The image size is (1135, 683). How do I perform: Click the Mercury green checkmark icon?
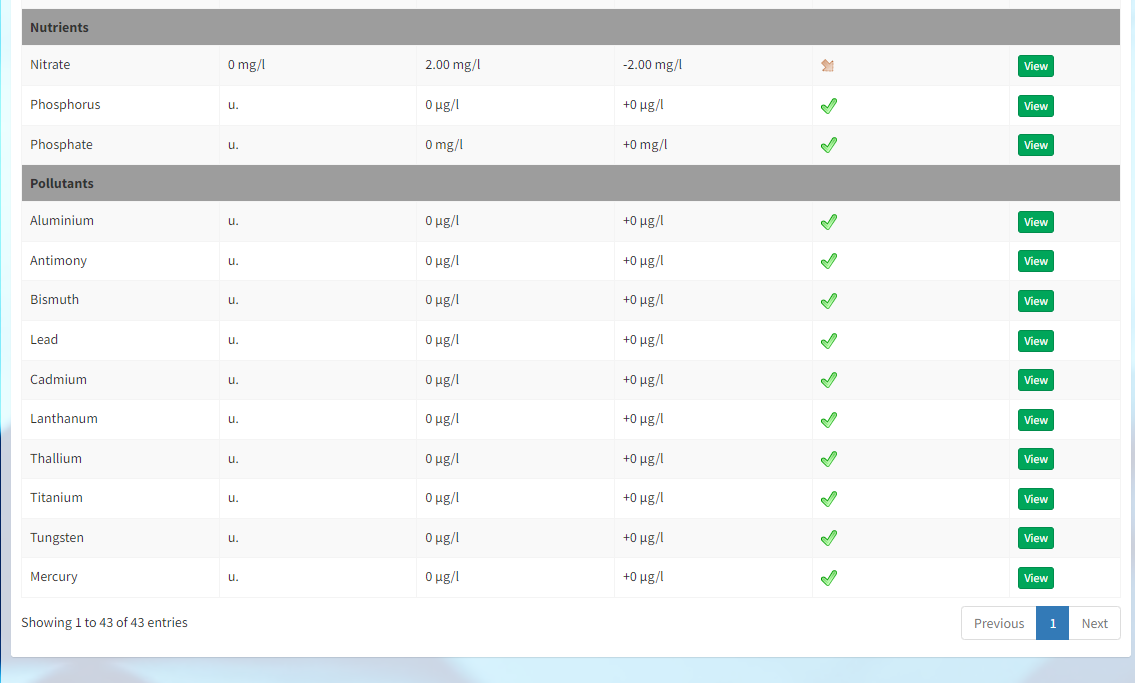(829, 577)
